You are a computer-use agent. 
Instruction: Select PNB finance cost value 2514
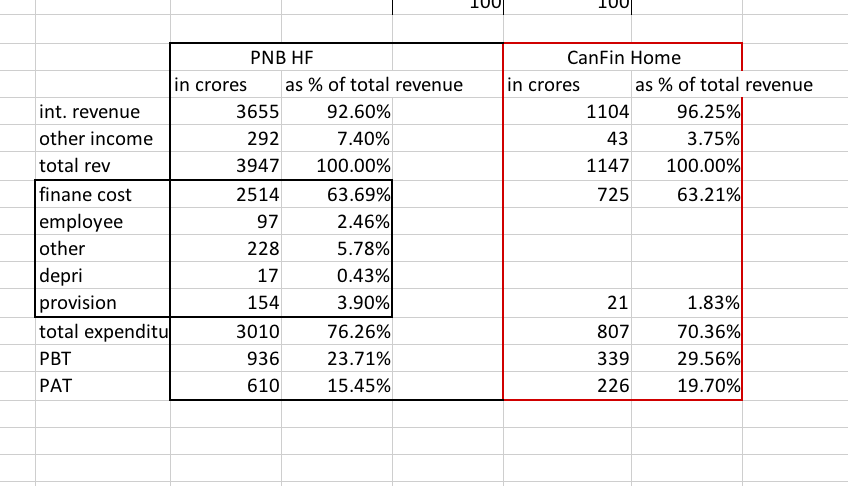pos(226,194)
